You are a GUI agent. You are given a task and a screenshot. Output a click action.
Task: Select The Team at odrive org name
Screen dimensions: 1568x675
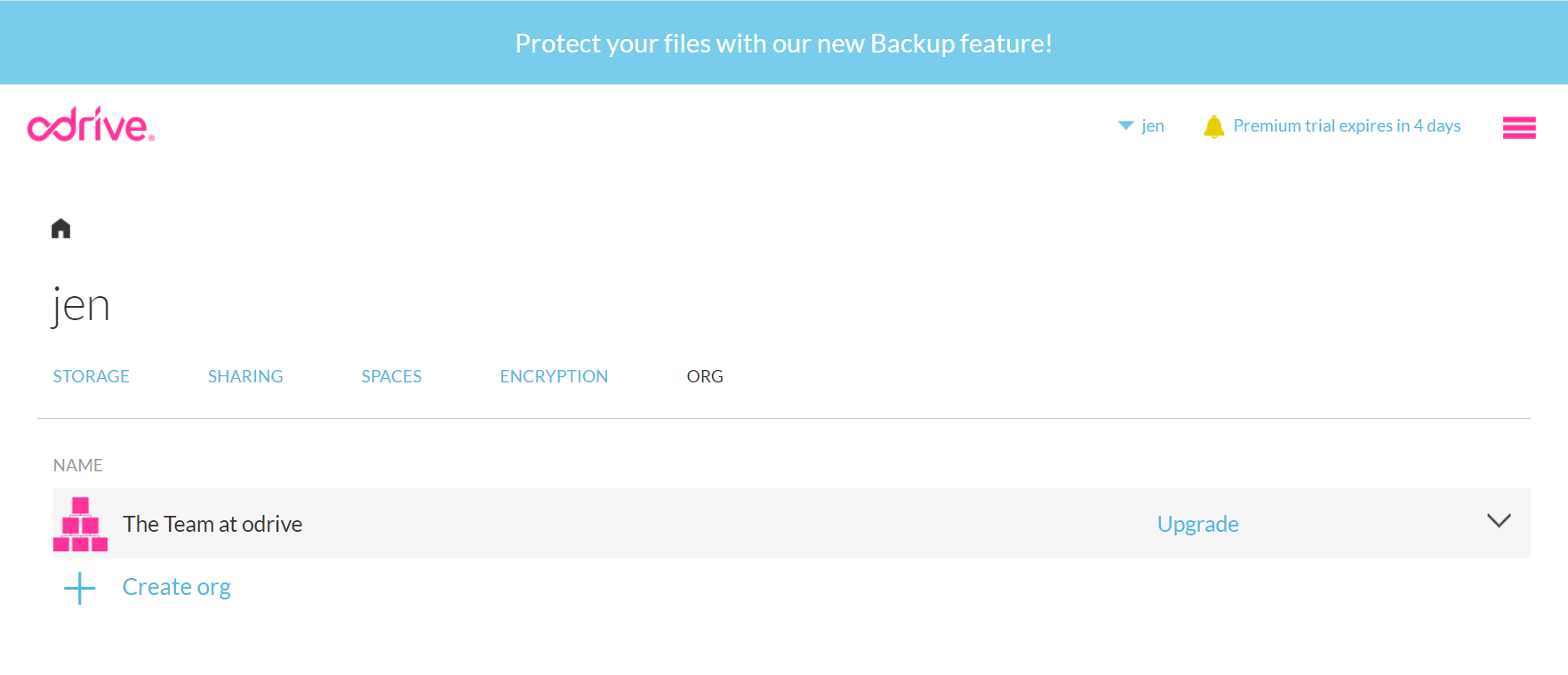(212, 524)
